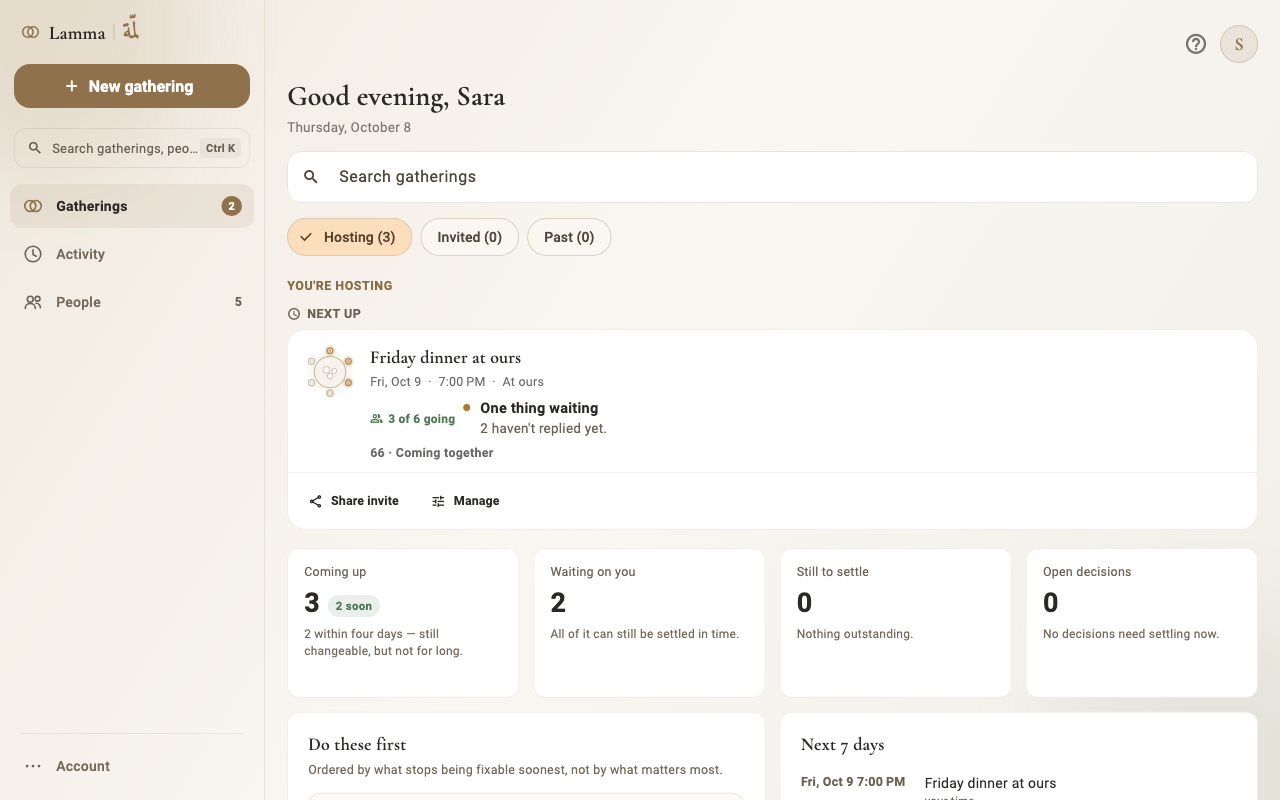Open Friday dinner at ours in Next 7 days

(x=990, y=783)
